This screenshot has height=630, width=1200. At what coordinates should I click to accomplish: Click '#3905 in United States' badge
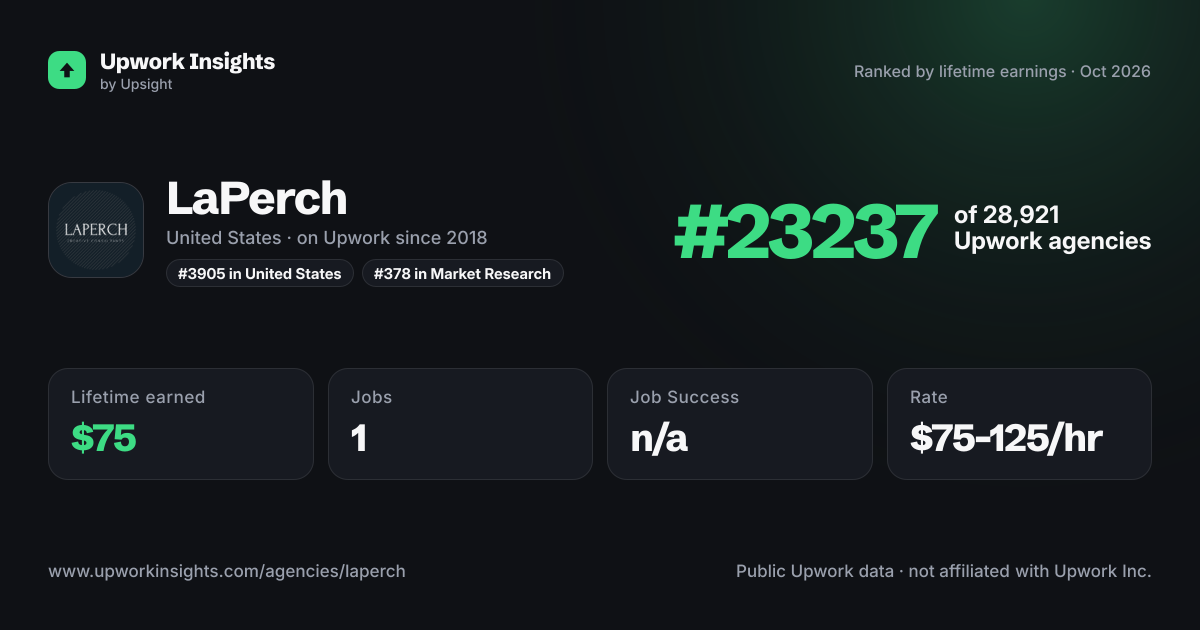260,273
